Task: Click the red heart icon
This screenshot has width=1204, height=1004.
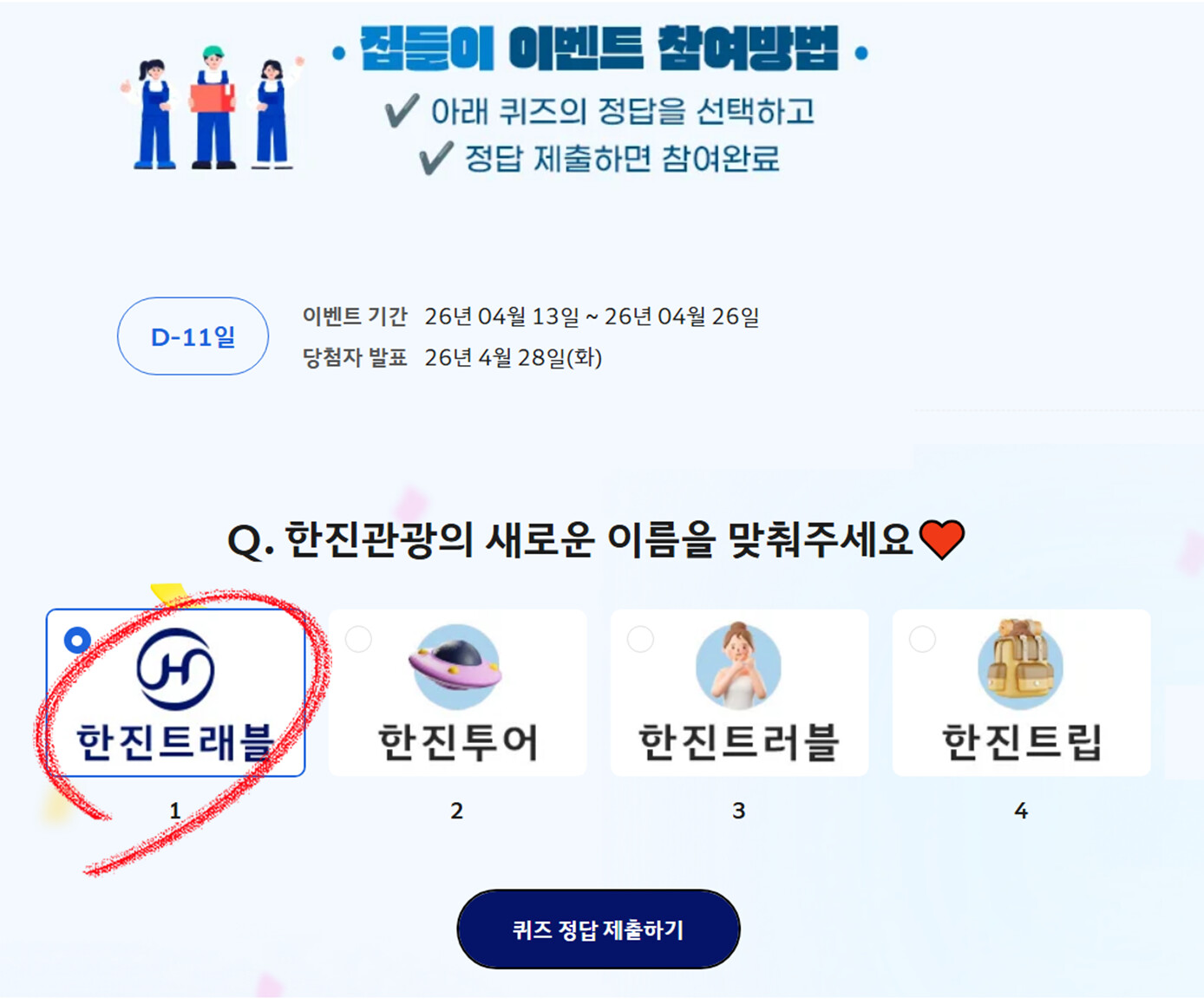Action: click(x=942, y=539)
